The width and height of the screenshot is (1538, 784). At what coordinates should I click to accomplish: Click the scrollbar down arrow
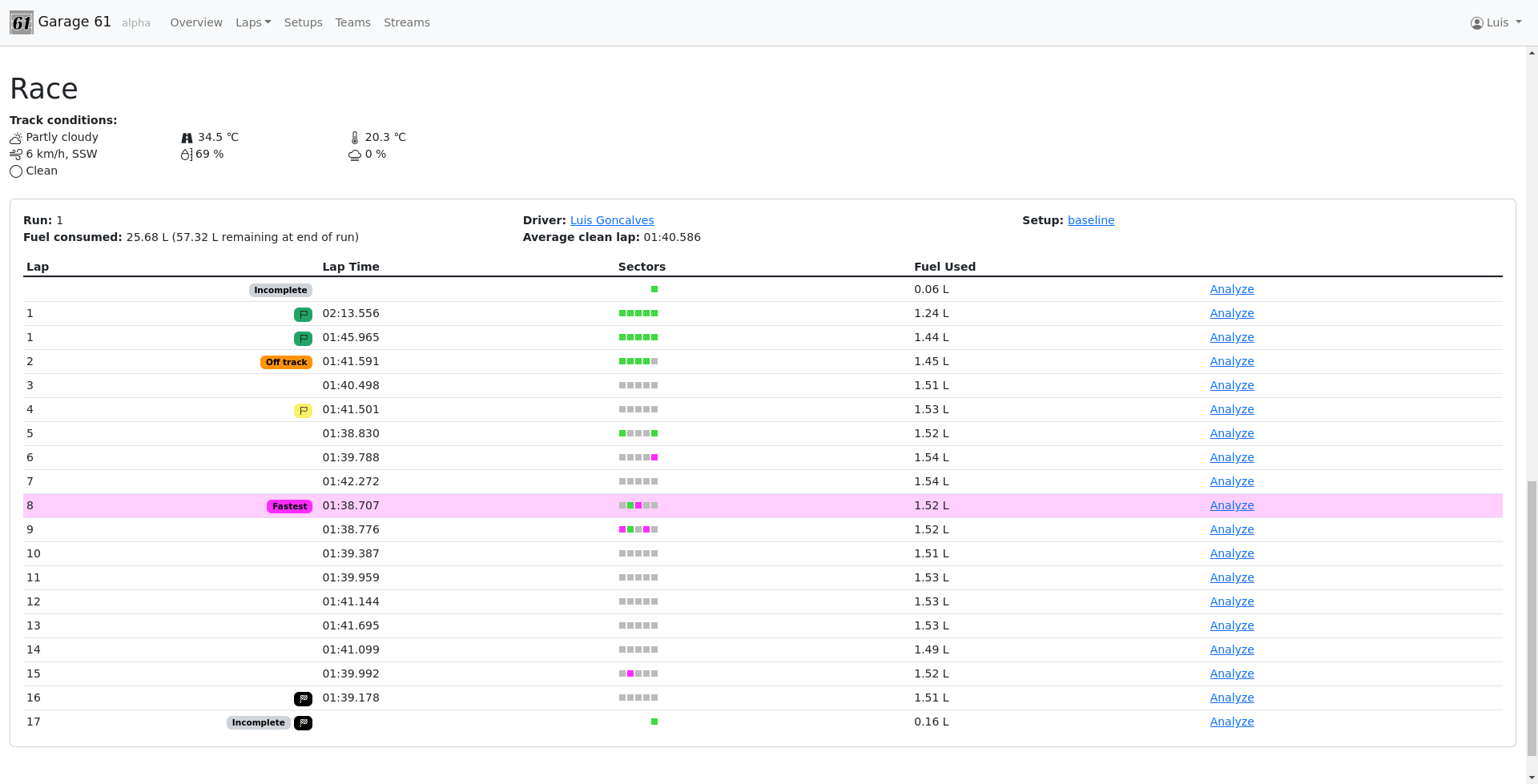click(1532, 777)
